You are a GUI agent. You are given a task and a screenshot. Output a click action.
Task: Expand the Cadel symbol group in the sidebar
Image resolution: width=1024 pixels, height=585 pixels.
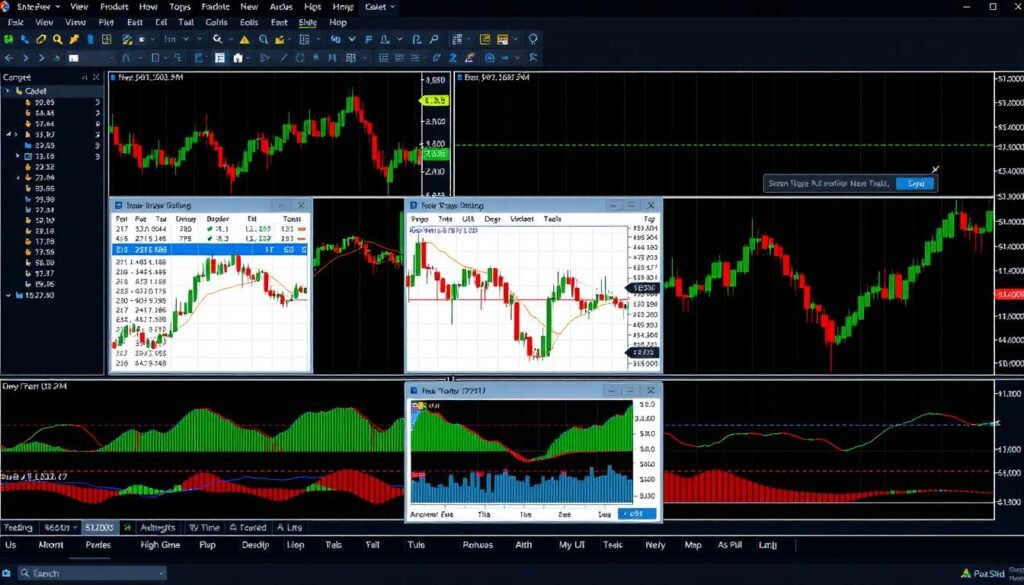coord(8,90)
